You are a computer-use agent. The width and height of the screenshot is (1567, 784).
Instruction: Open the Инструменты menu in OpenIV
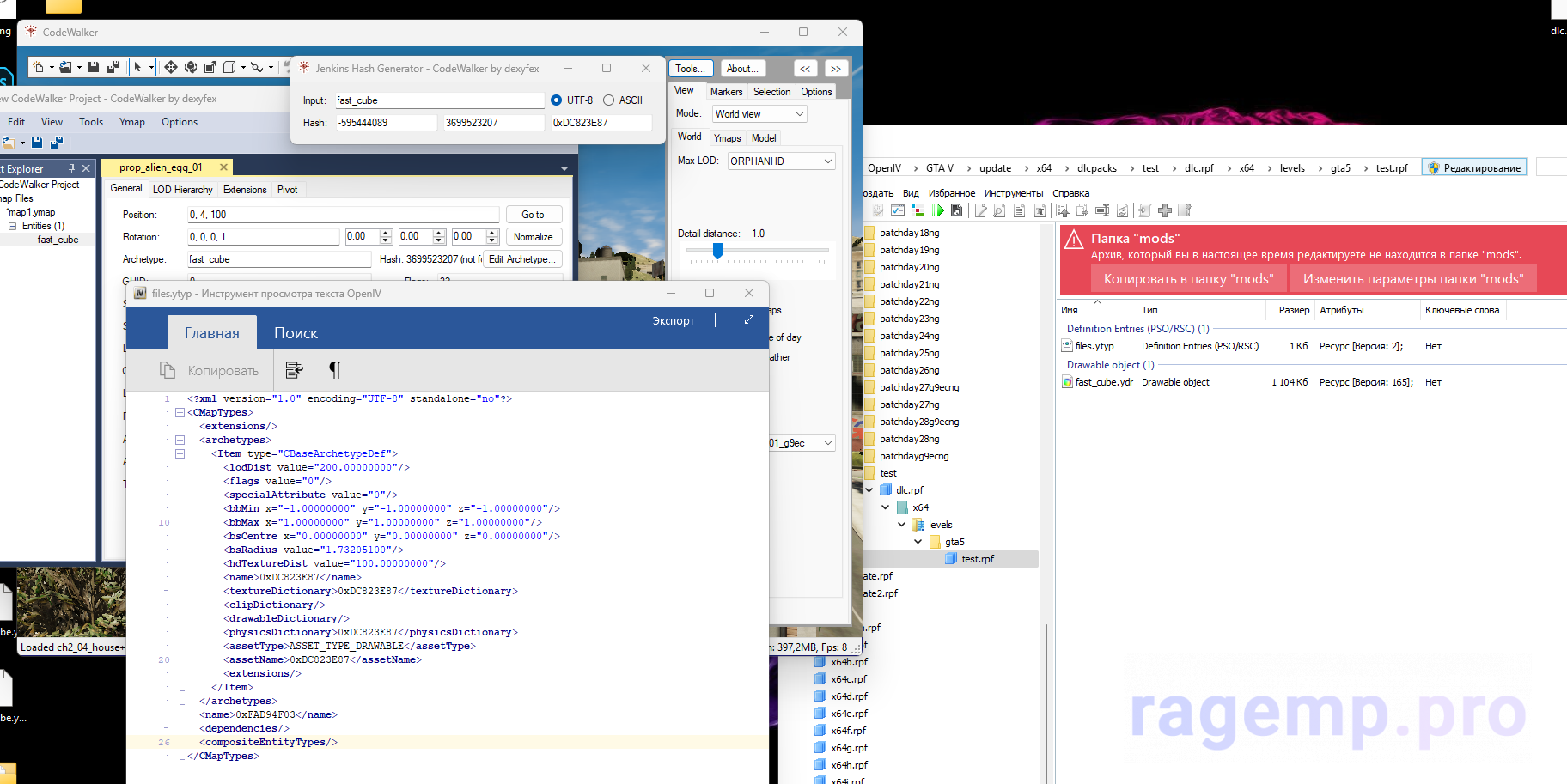click(1014, 193)
